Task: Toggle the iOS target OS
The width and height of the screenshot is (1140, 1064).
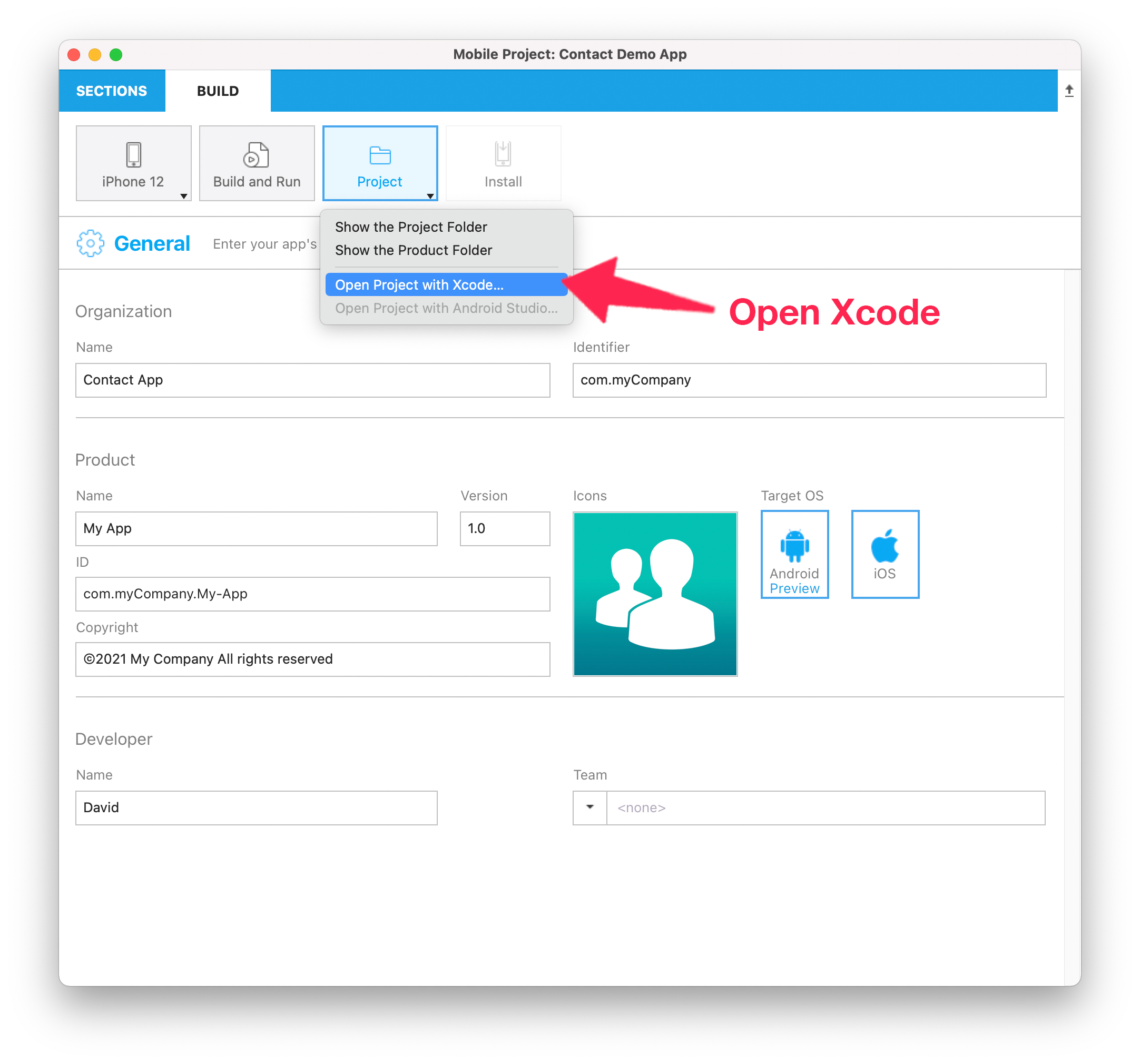Action: pos(885,554)
